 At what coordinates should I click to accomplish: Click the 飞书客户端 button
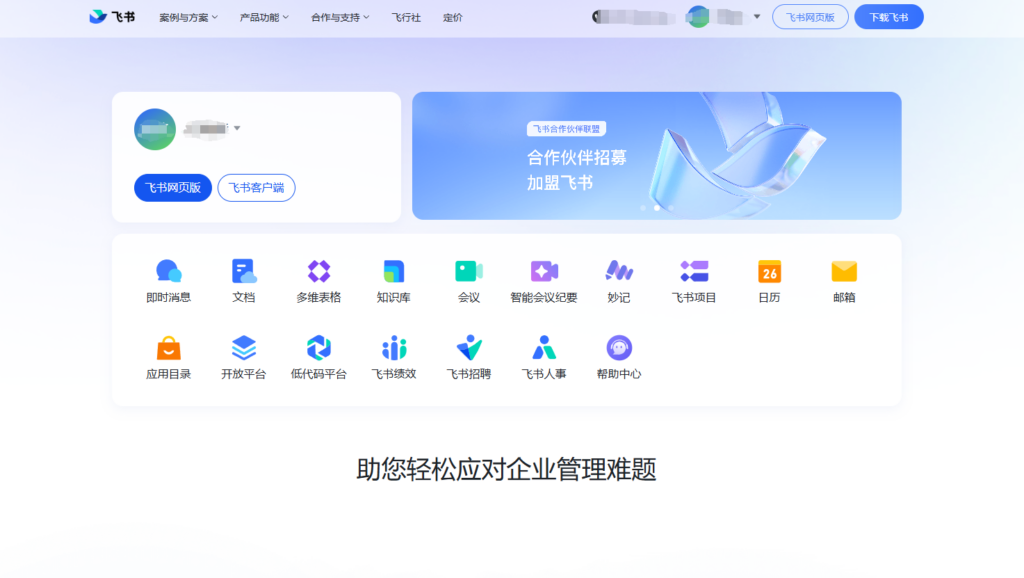coord(256,188)
